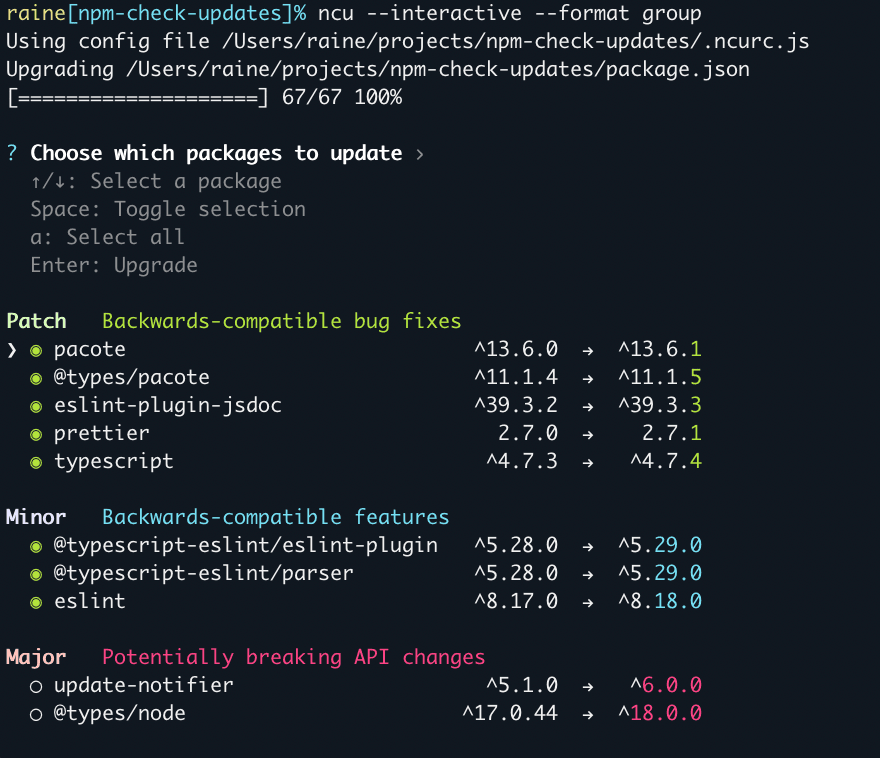Toggle the eslint-plugin-jsdoc selection circle
This screenshot has width=880, height=758.
tap(36, 407)
